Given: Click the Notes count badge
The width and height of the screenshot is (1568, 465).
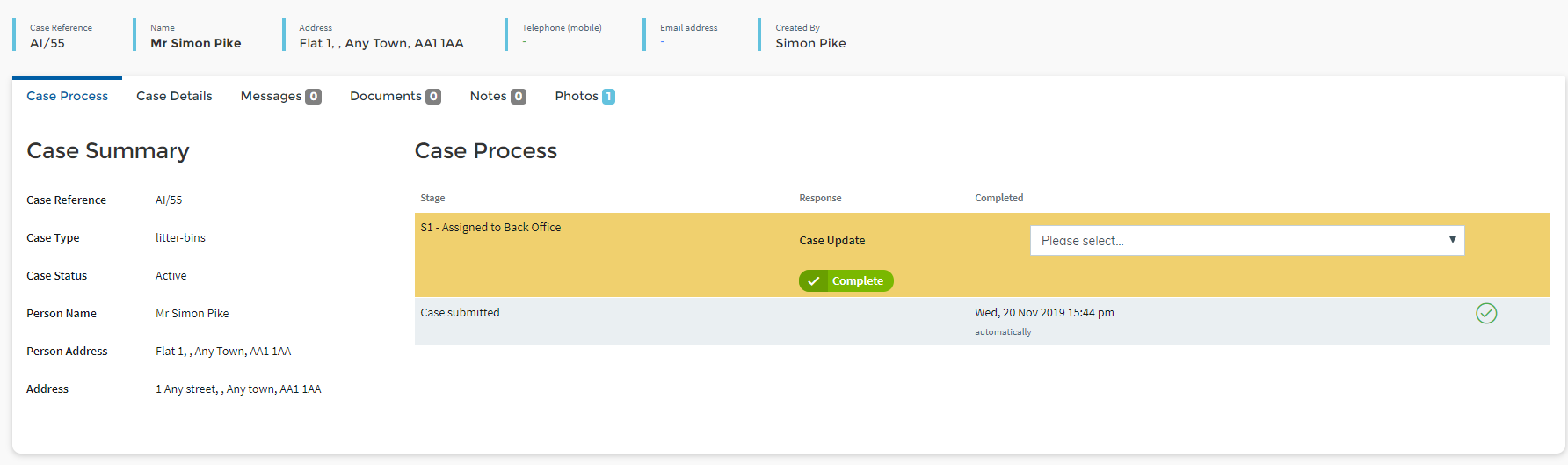Looking at the screenshot, I should (x=519, y=97).
